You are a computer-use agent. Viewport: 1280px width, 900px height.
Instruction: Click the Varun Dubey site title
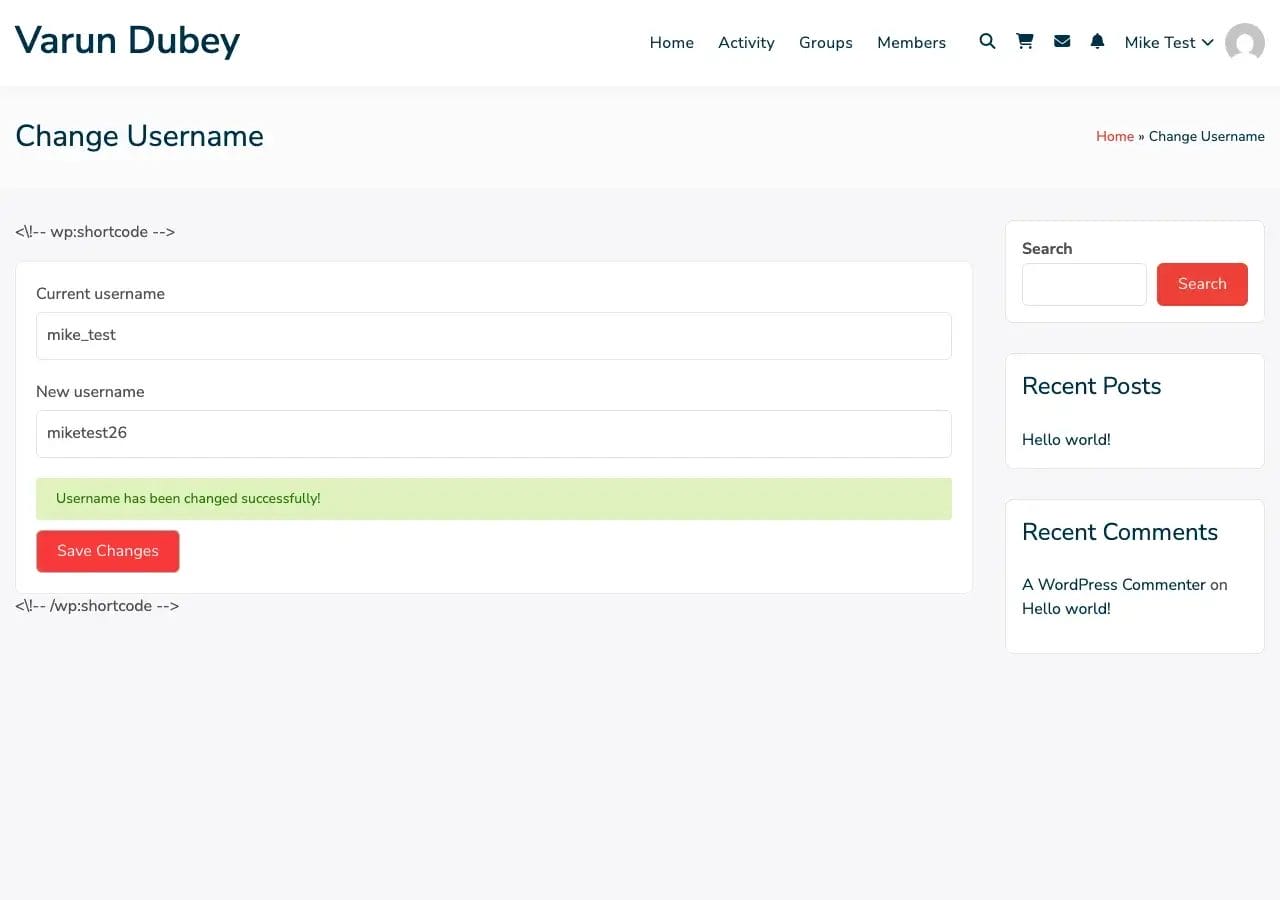pyautogui.click(x=127, y=40)
